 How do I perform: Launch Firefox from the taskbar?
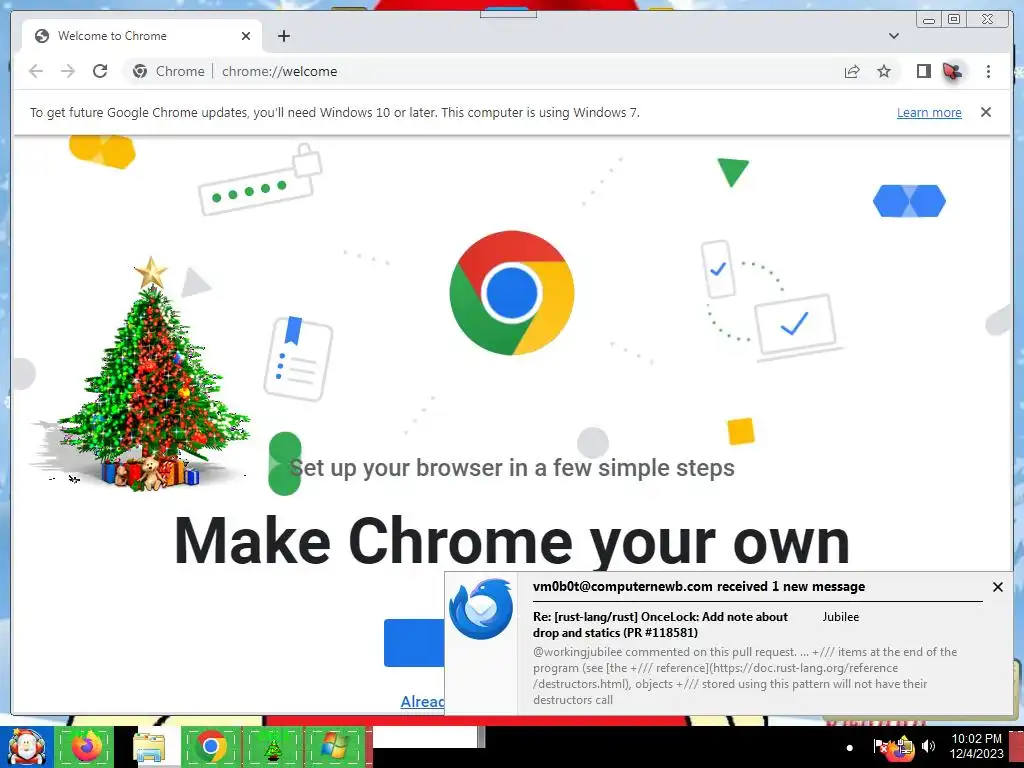(x=86, y=747)
